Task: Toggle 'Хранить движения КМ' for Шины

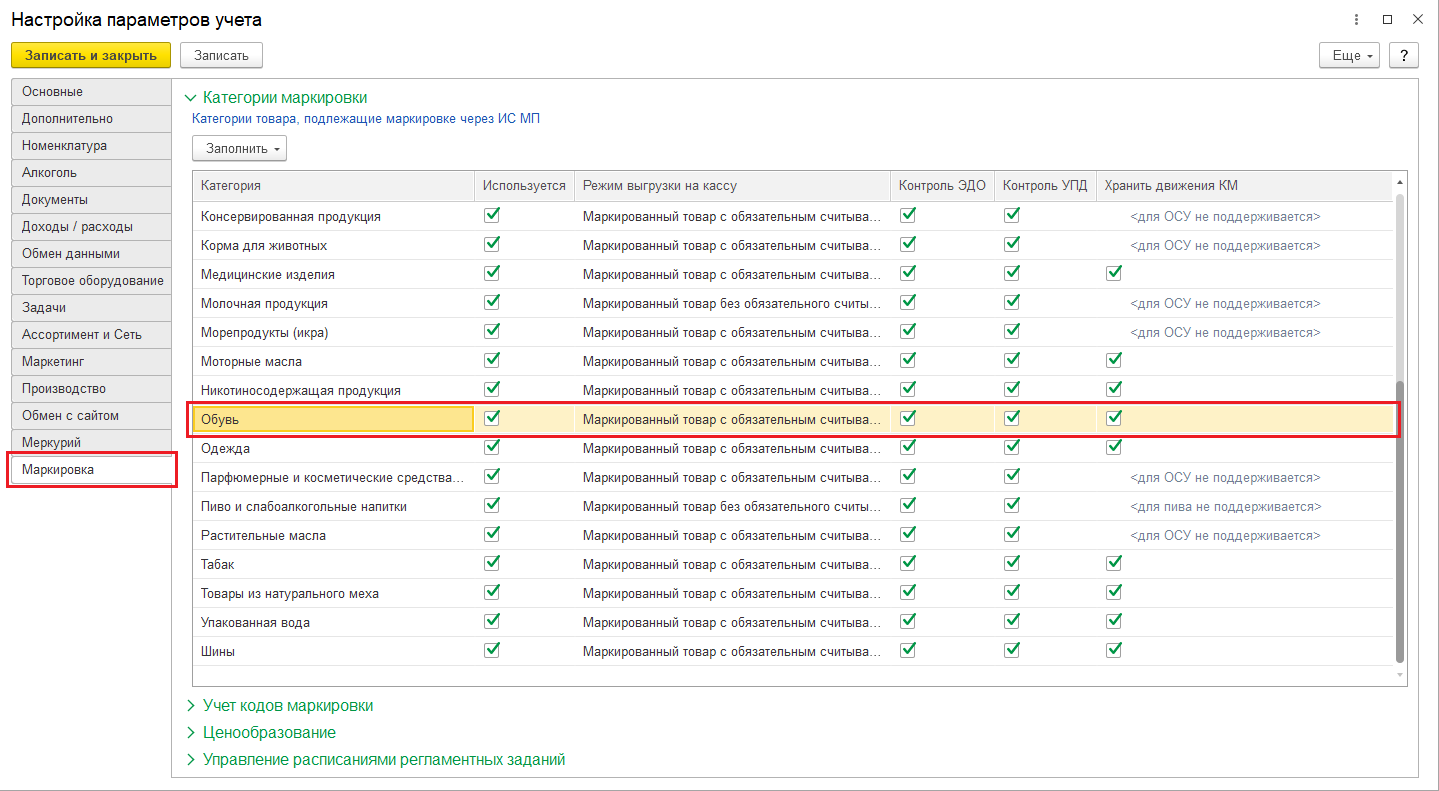Action: coord(1114,650)
